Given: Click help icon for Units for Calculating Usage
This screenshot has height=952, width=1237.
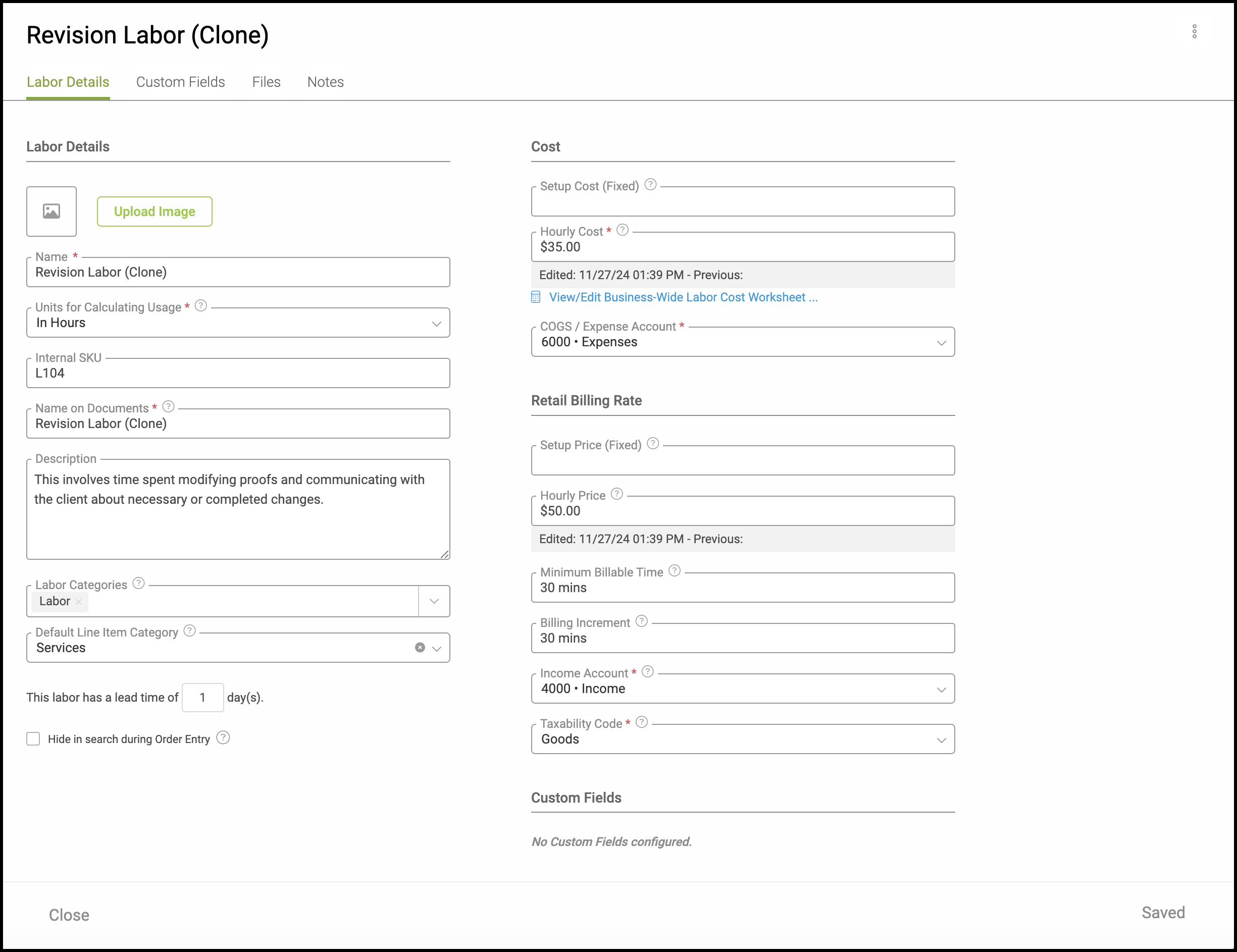Looking at the screenshot, I should pyautogui.click(x=200, y=306).
